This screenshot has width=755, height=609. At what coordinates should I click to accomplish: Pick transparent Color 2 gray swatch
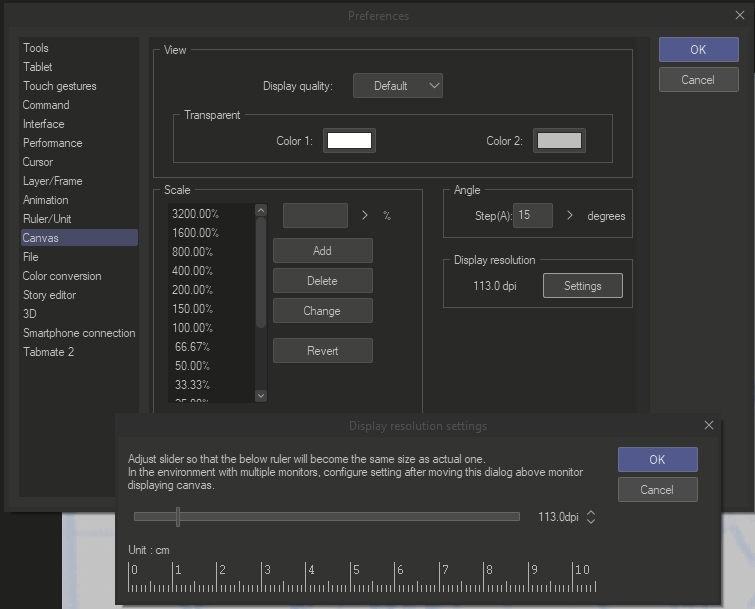pos(559,141)
